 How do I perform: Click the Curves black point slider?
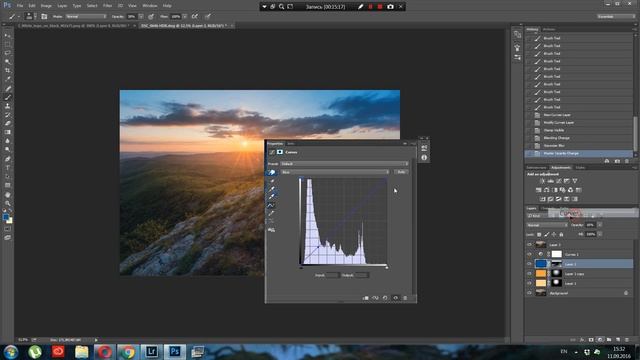301,267
